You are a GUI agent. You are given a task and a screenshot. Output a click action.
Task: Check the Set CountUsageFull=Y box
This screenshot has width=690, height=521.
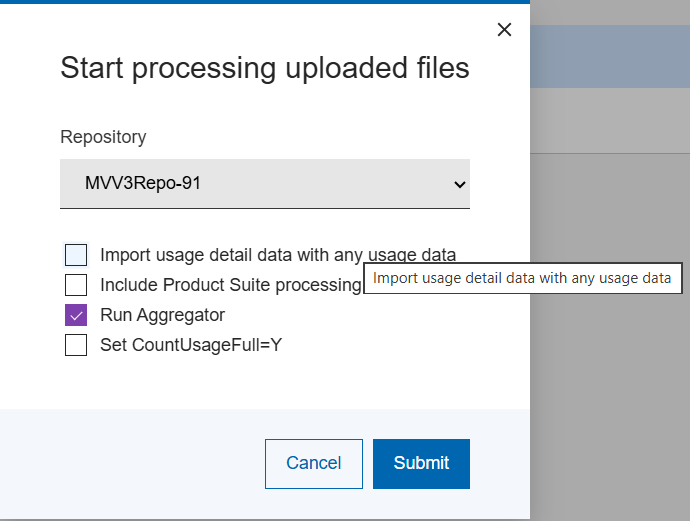point(76,345)
